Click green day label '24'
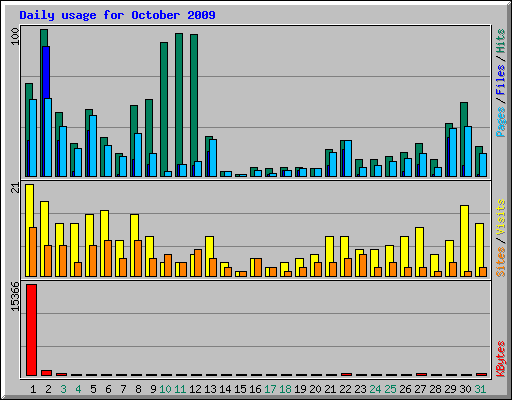 pyautogui.click(x=375, y=389)
